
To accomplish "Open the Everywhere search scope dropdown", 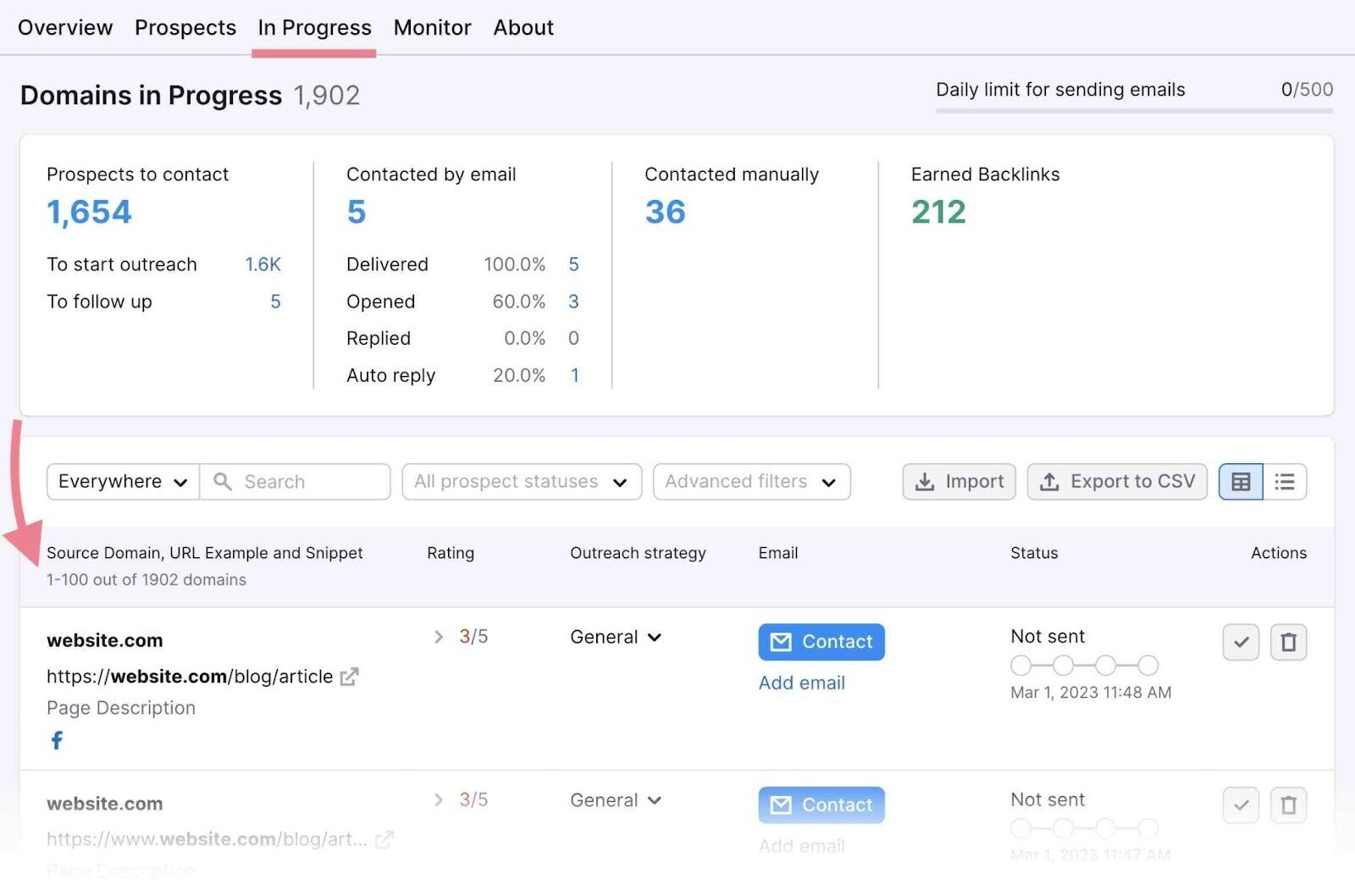I will click(123, 482).
